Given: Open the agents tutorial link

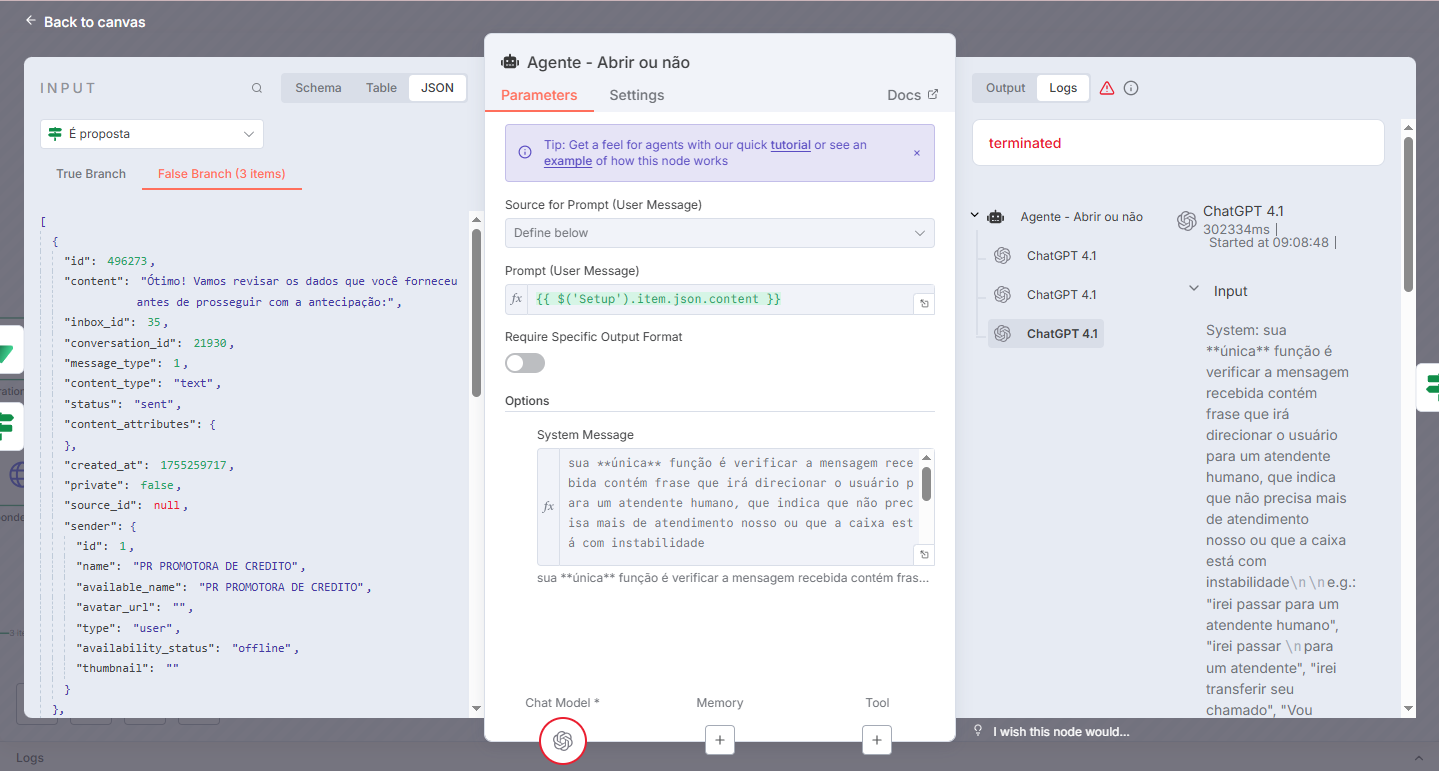Looking at the screenshot, I should tap(790, 145).
